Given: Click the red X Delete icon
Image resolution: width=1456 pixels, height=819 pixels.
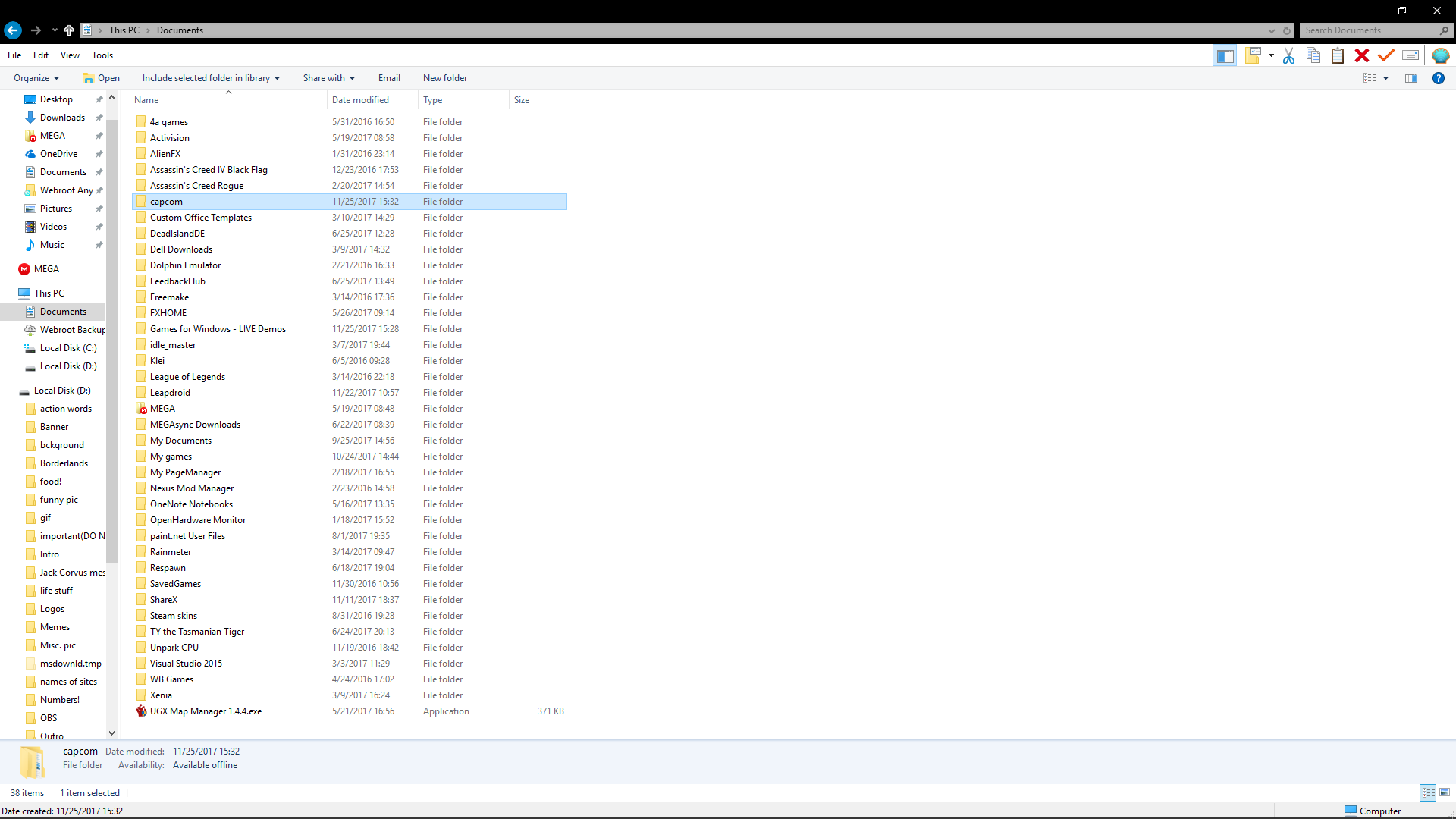Looking at the screenshot, I should click(1362, 55).
